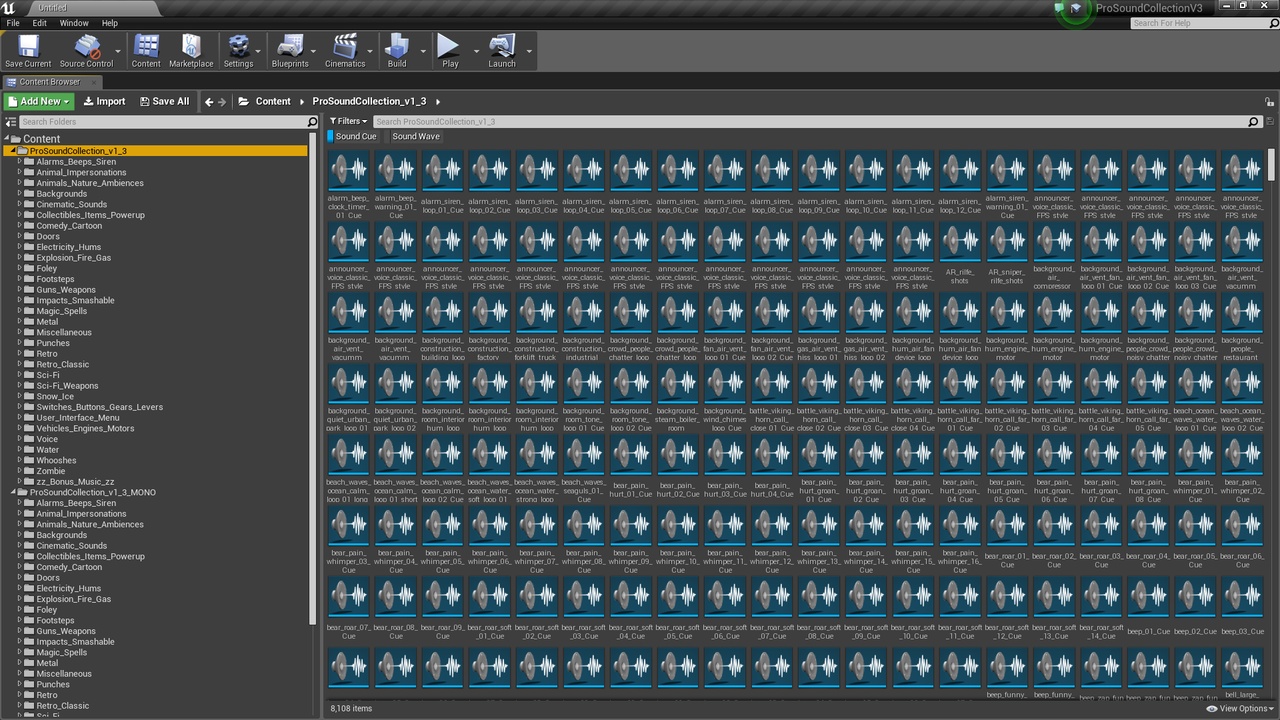1280x720 pixels.
Task: Open the Window menu
Action: 74,23
